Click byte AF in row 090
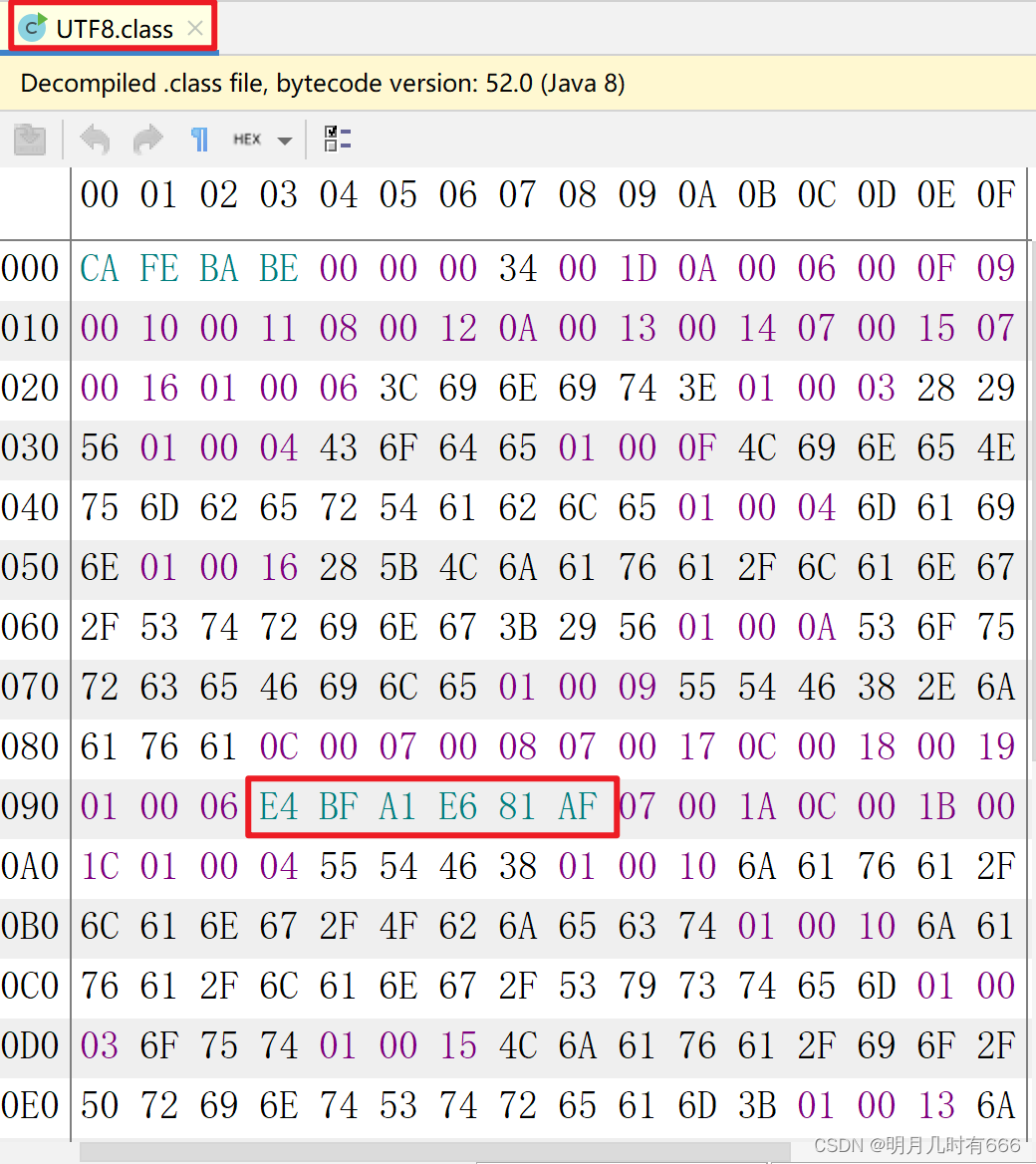 (578, 807)
